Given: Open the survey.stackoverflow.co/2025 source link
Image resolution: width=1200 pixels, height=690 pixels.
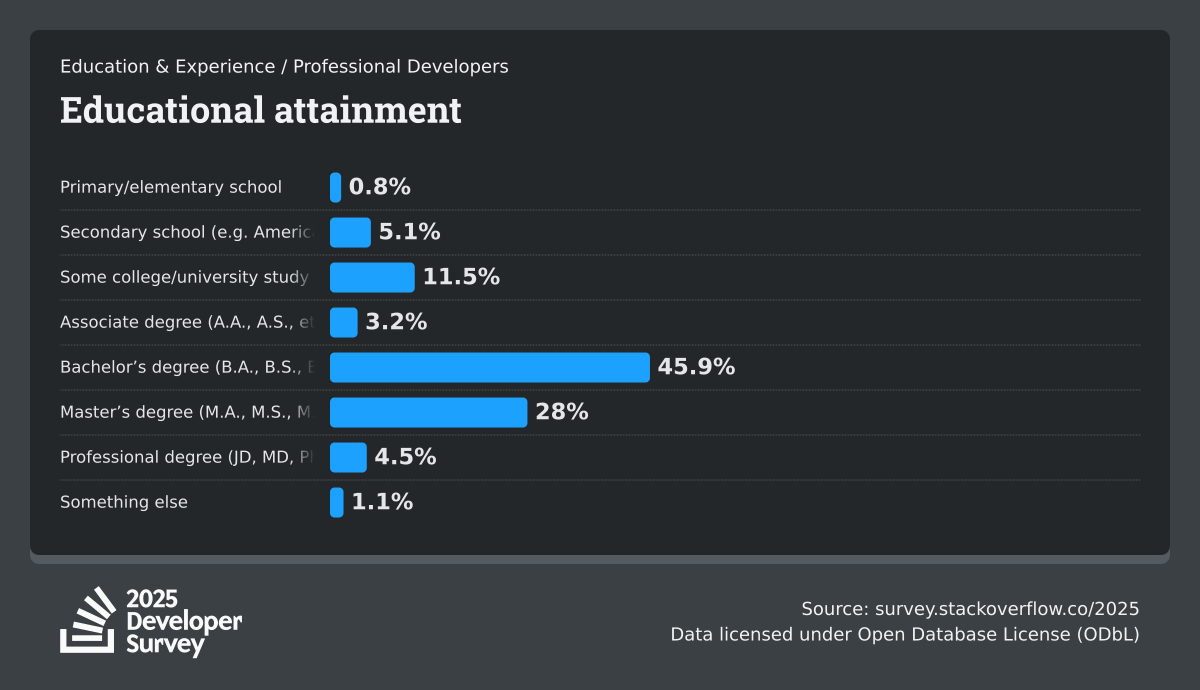Looking at the screenshot, I should pos(1007,609).
